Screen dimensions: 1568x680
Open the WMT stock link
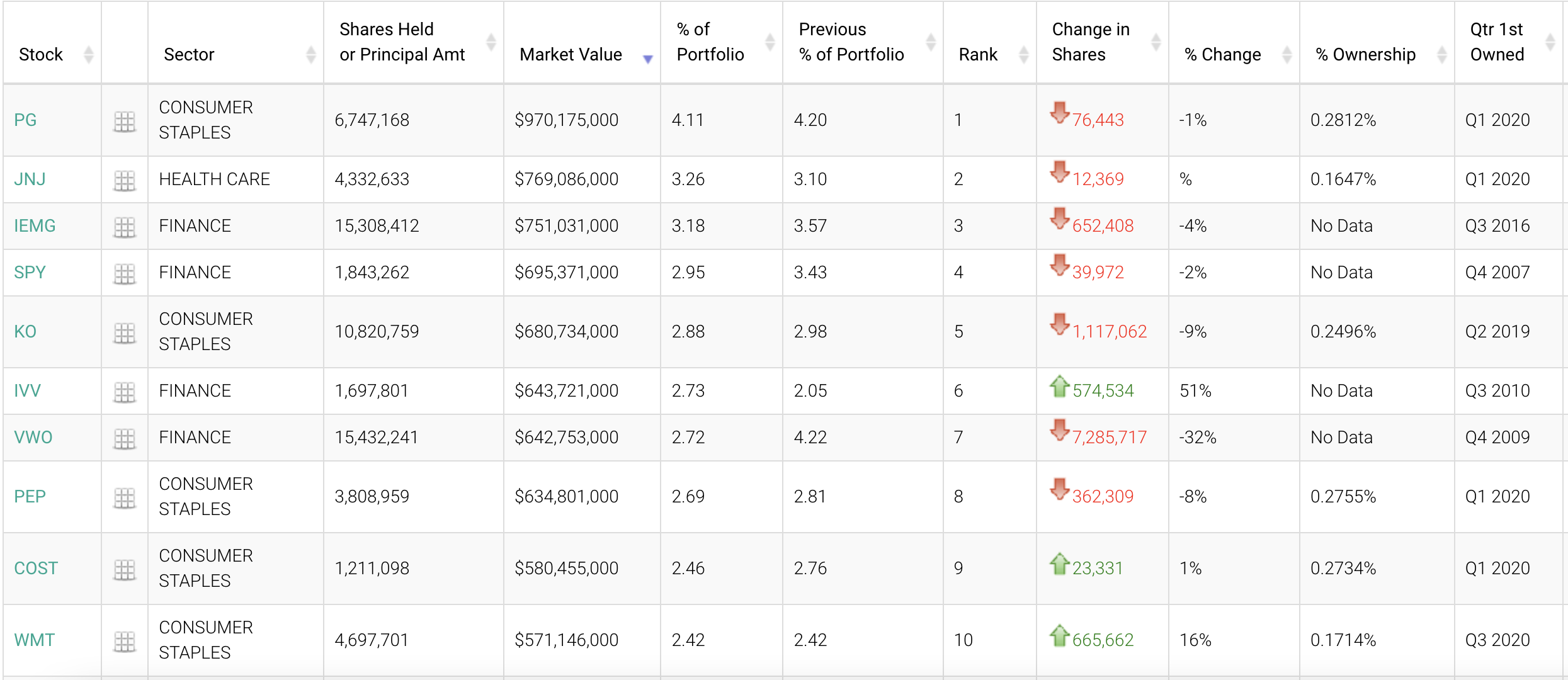tap(34, 640)
